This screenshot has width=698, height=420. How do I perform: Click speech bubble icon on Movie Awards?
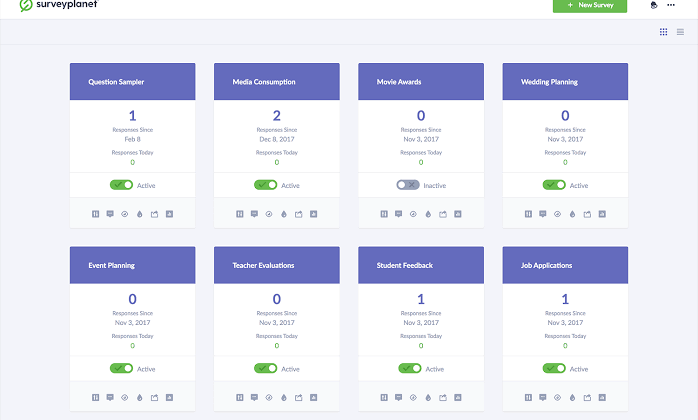click(x=398, y=214)
